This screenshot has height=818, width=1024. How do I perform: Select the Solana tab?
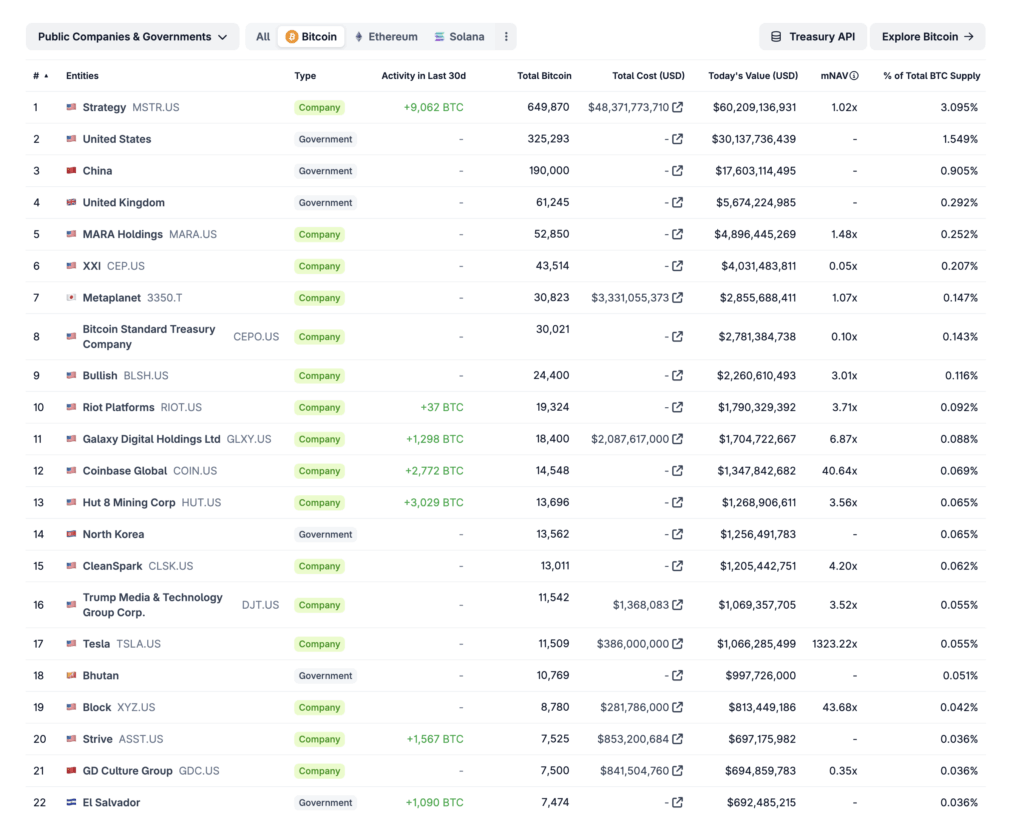click(459, 37)
